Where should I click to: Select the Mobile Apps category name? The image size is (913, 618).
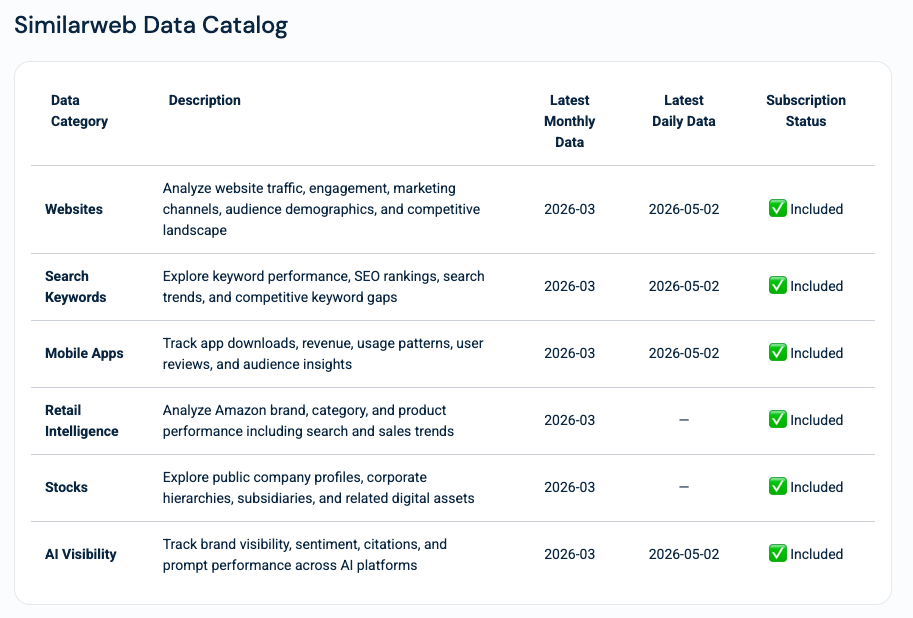[x=84, y=354]
